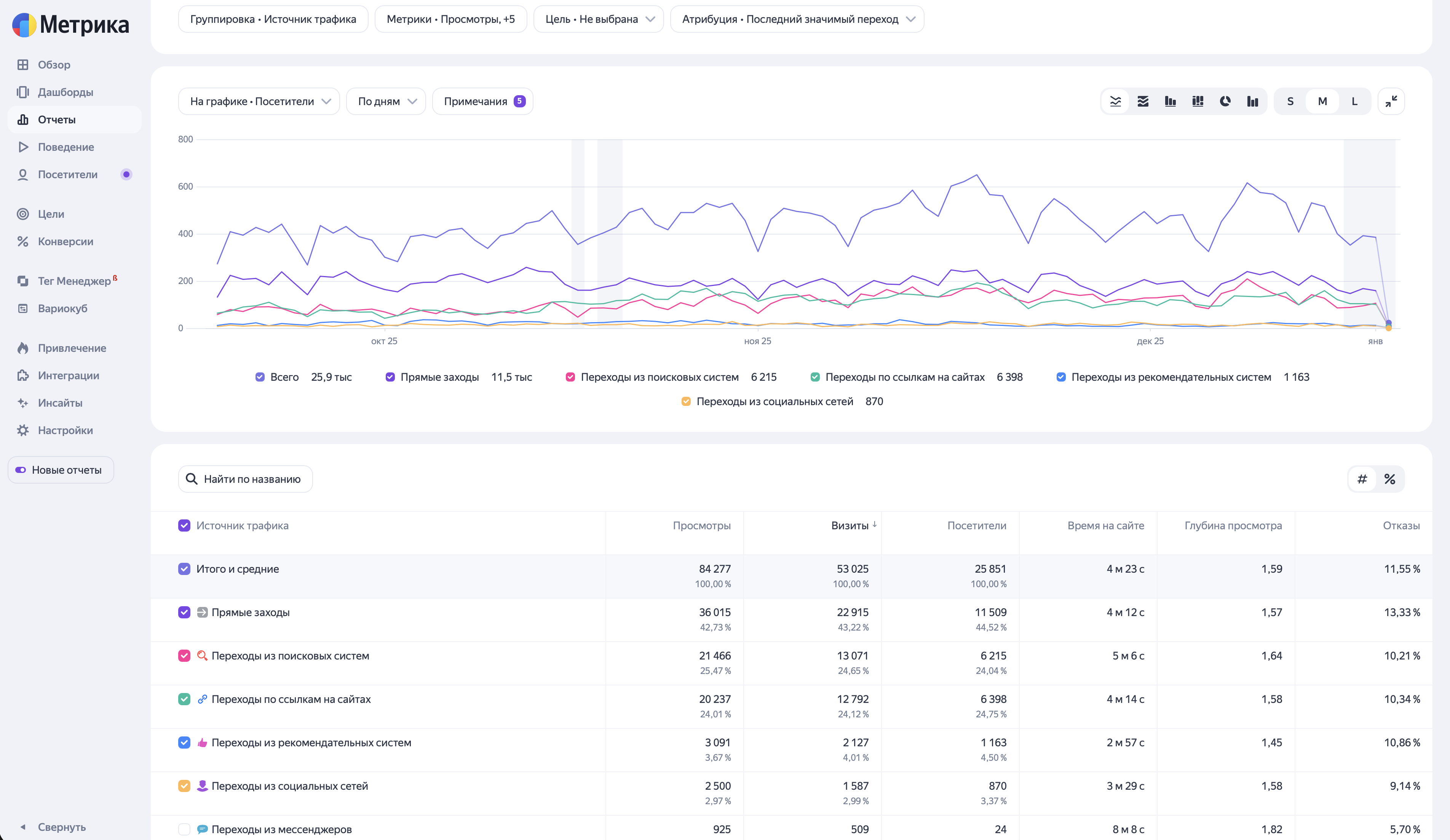Image resolution: width=1450 pixels, height=840 pixels.
Task: Select the stacked area chart type
Action: [x=1143, y=101]
